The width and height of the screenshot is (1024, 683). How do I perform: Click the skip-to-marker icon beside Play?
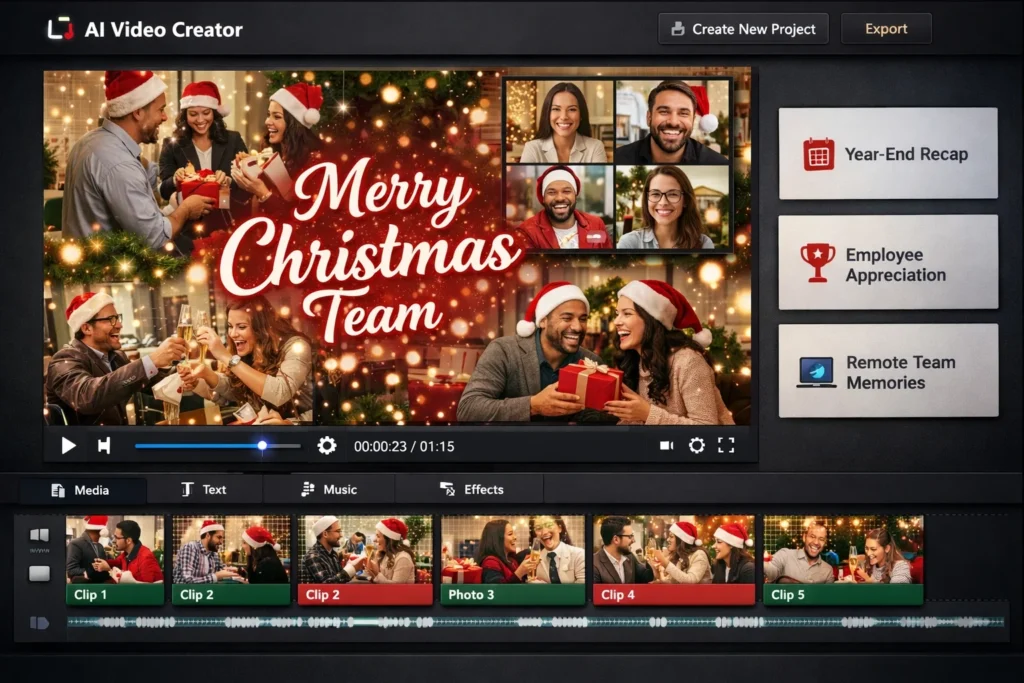[103, 446]
